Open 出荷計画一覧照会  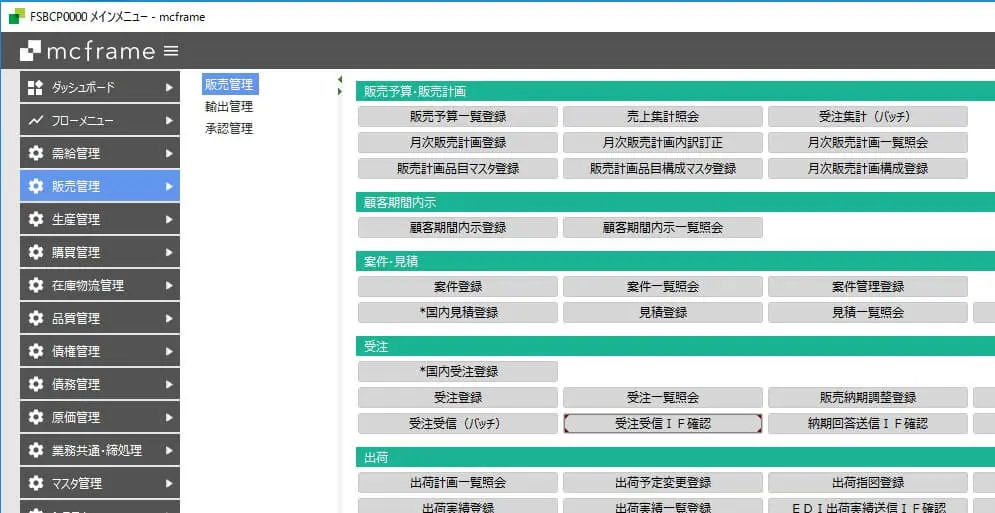(458, 483)
